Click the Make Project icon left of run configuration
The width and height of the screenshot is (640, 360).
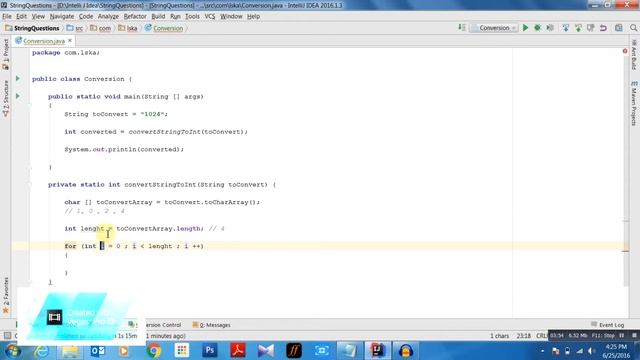(462, 28)
